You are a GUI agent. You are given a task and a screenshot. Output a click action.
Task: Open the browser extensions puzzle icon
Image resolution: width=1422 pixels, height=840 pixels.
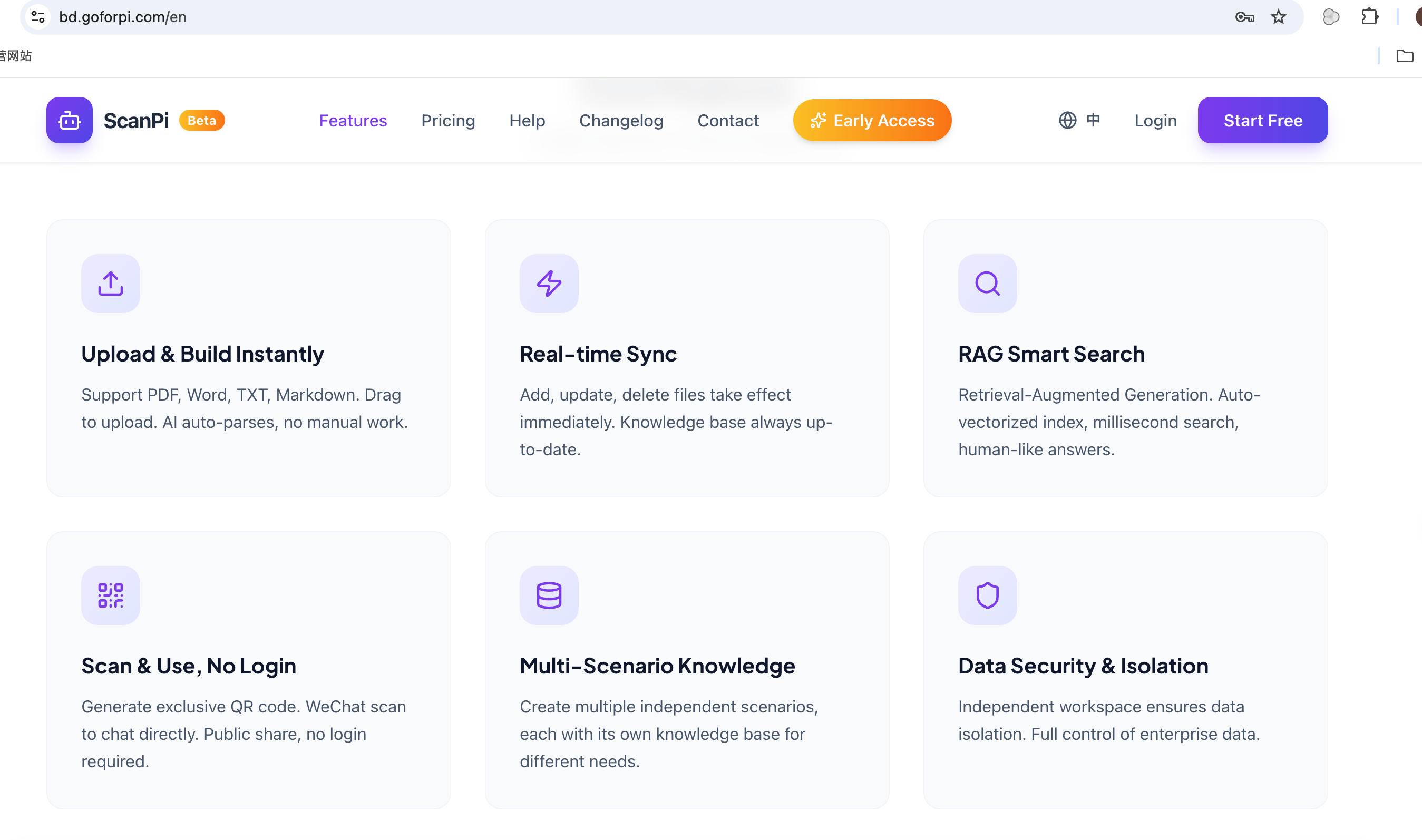coord(1369,17)
